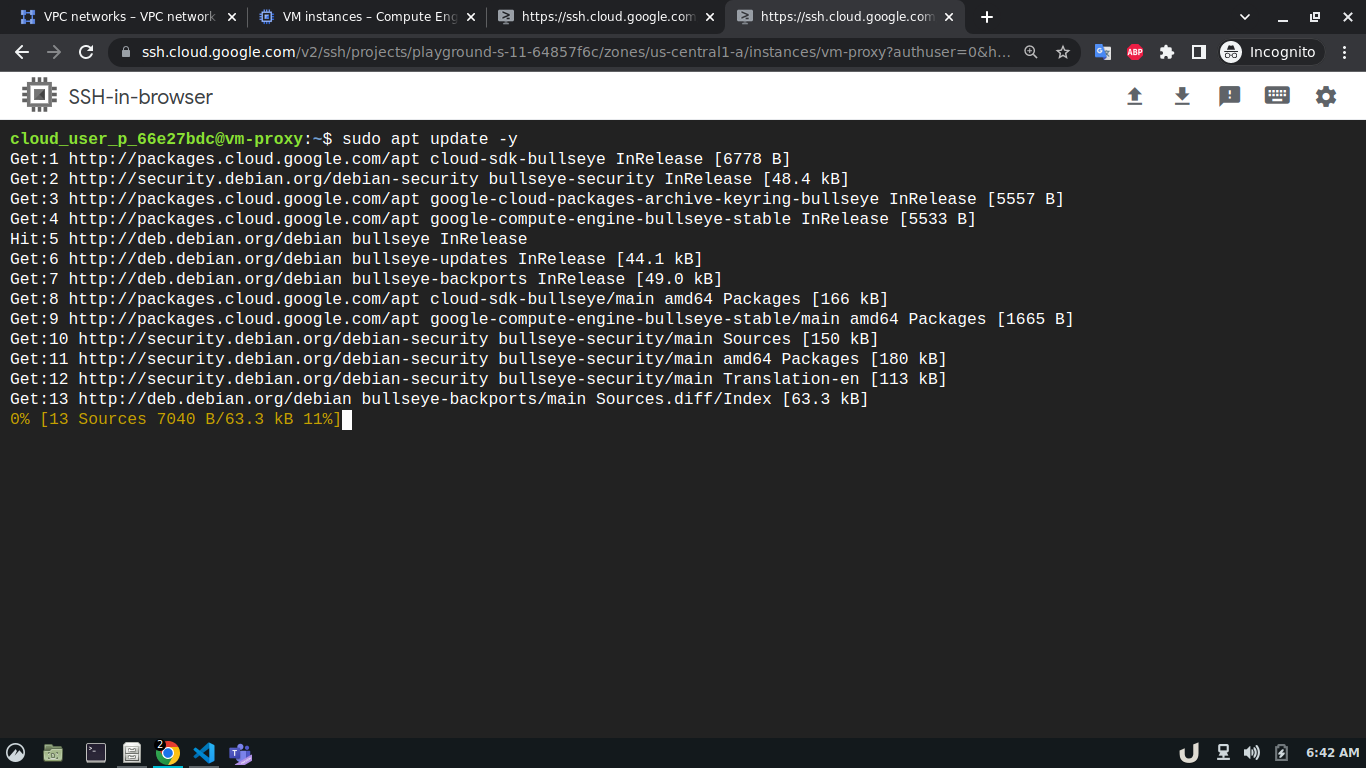The width and height of the screenshot is (1366, 768).
Task: Open the taskbar application launcher
Action: [16, 753]
